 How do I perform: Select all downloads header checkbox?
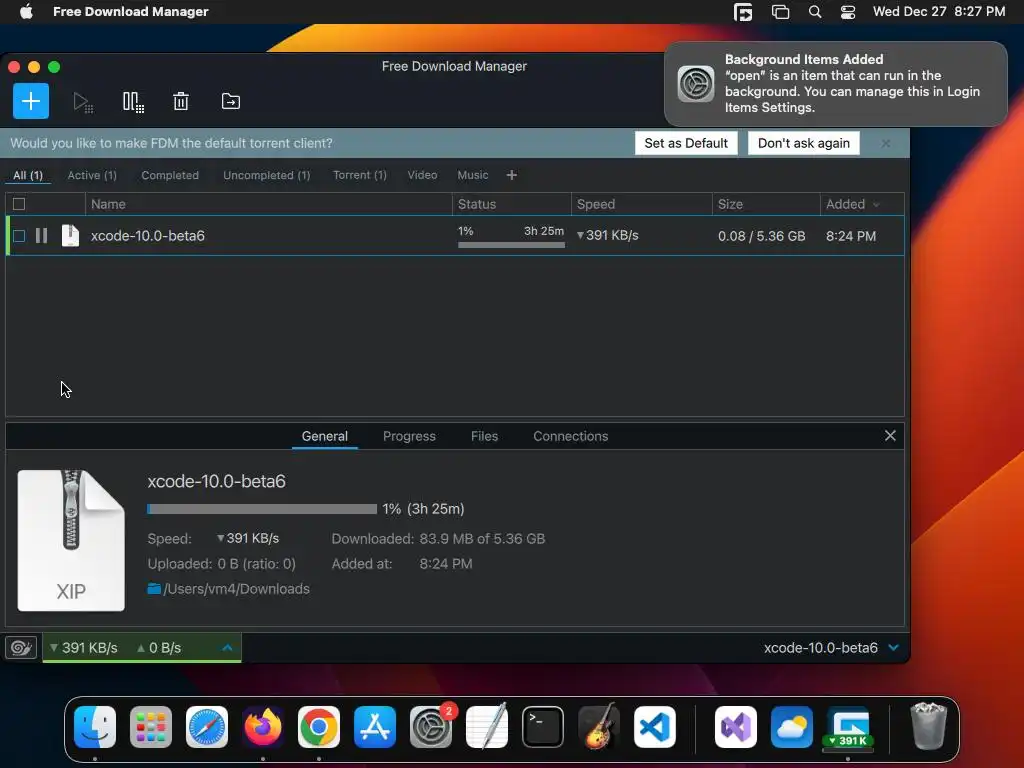pyautogui.click(x=19, y=204)
